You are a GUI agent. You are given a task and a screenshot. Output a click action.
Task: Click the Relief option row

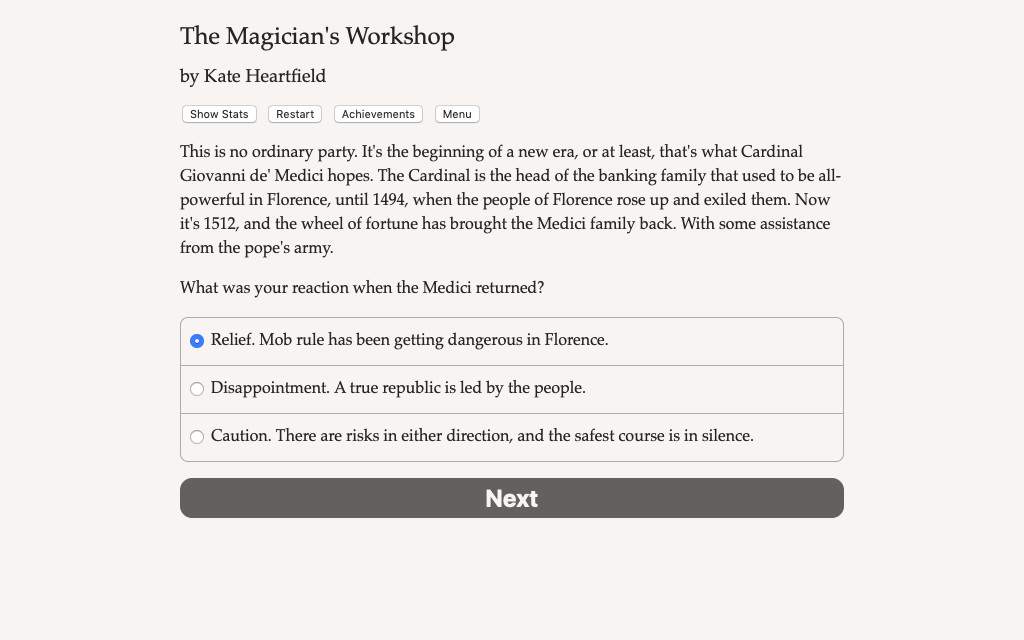(x=511, y=340)
